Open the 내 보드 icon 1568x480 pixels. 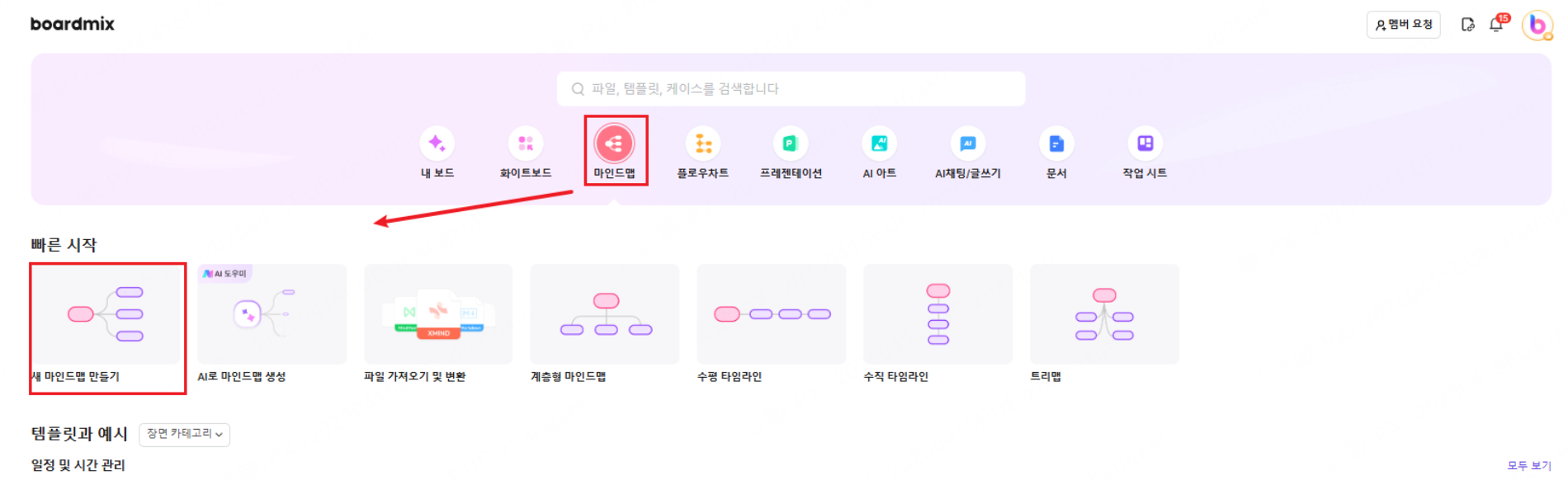[437, 144]
